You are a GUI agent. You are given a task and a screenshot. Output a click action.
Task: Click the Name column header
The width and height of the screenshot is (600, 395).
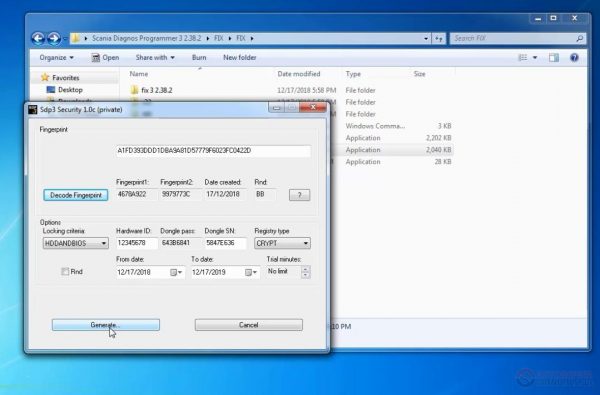coord(139,74)
